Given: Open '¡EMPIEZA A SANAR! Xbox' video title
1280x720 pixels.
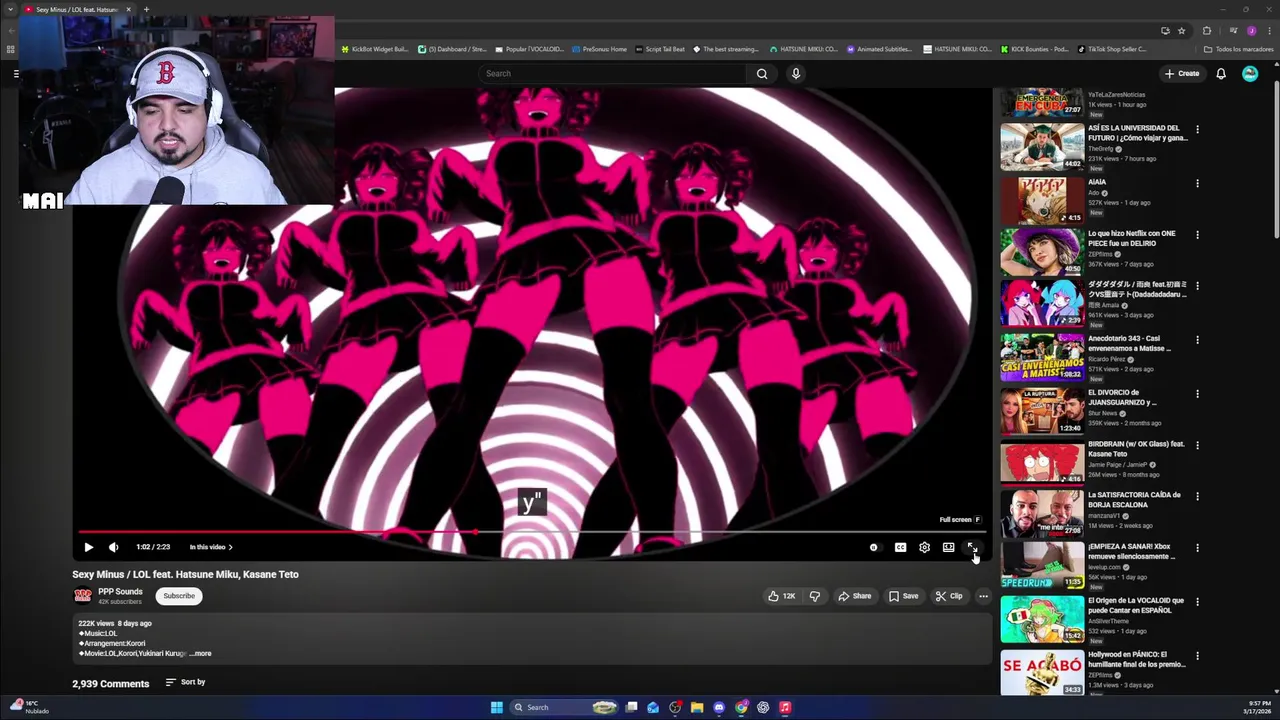Looking at the screenshot, I should click(x=1131, y=552).
